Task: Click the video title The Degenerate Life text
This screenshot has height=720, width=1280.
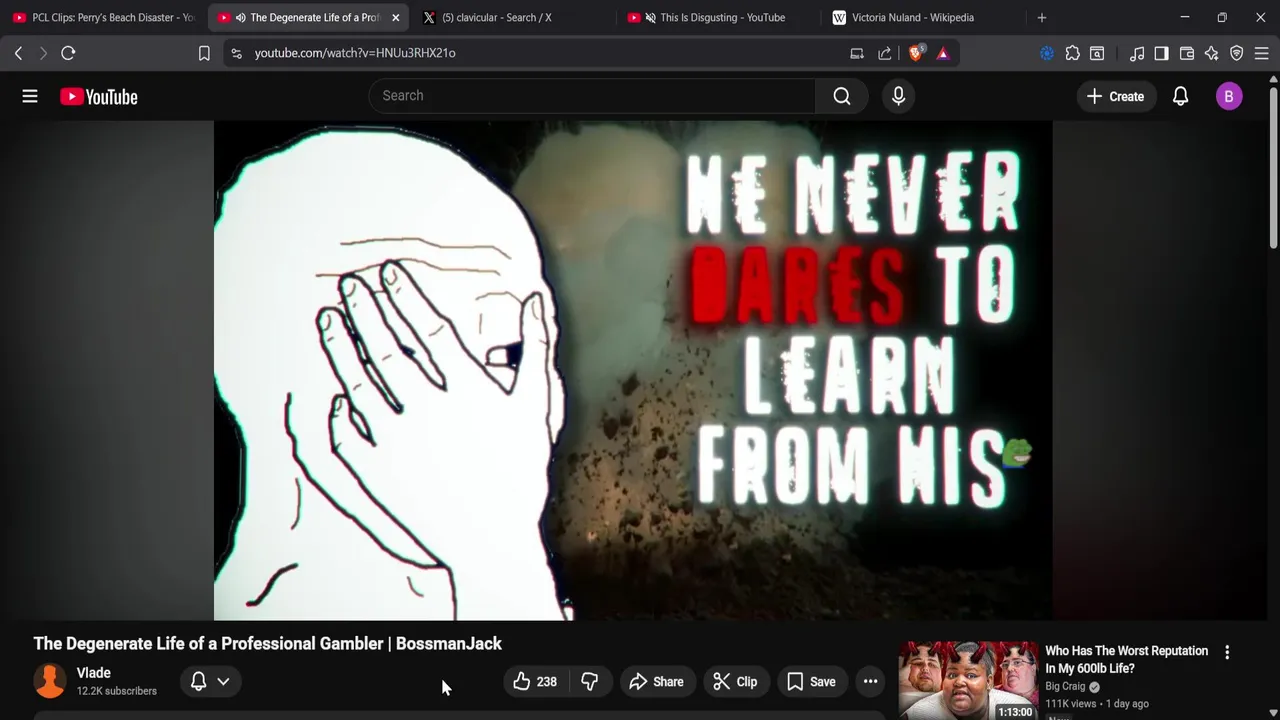Action: point(267,643)
